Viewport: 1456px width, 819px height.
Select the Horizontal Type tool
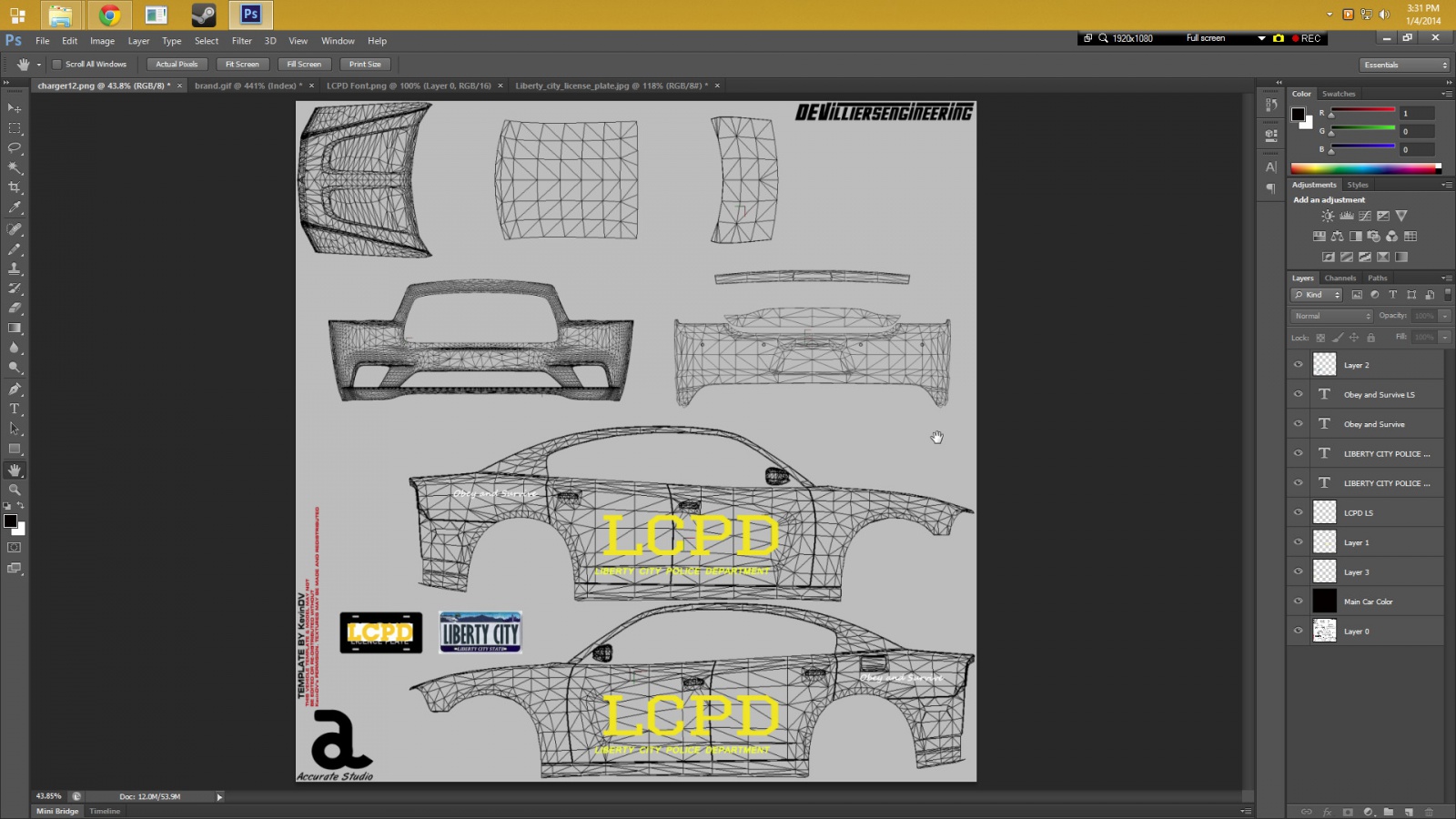point(15,409)
